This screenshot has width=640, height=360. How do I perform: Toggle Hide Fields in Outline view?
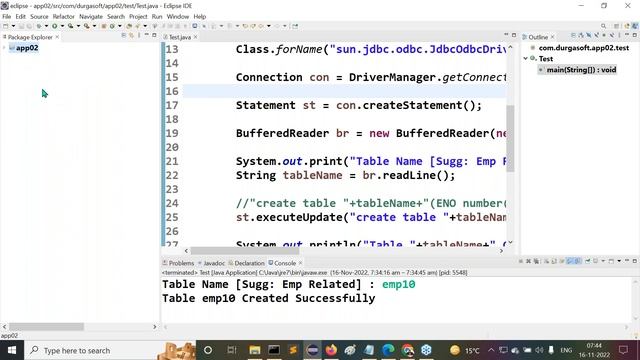[589, 36]
